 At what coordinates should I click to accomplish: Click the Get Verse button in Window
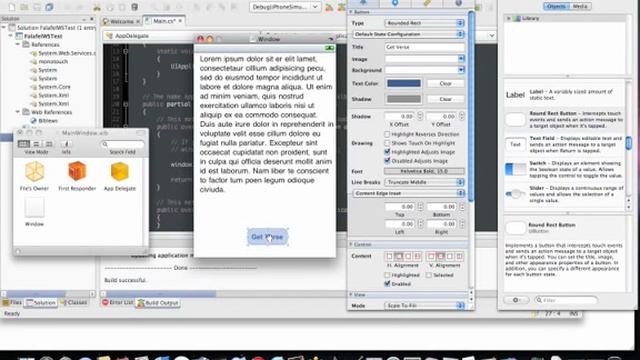pos(267,237)
